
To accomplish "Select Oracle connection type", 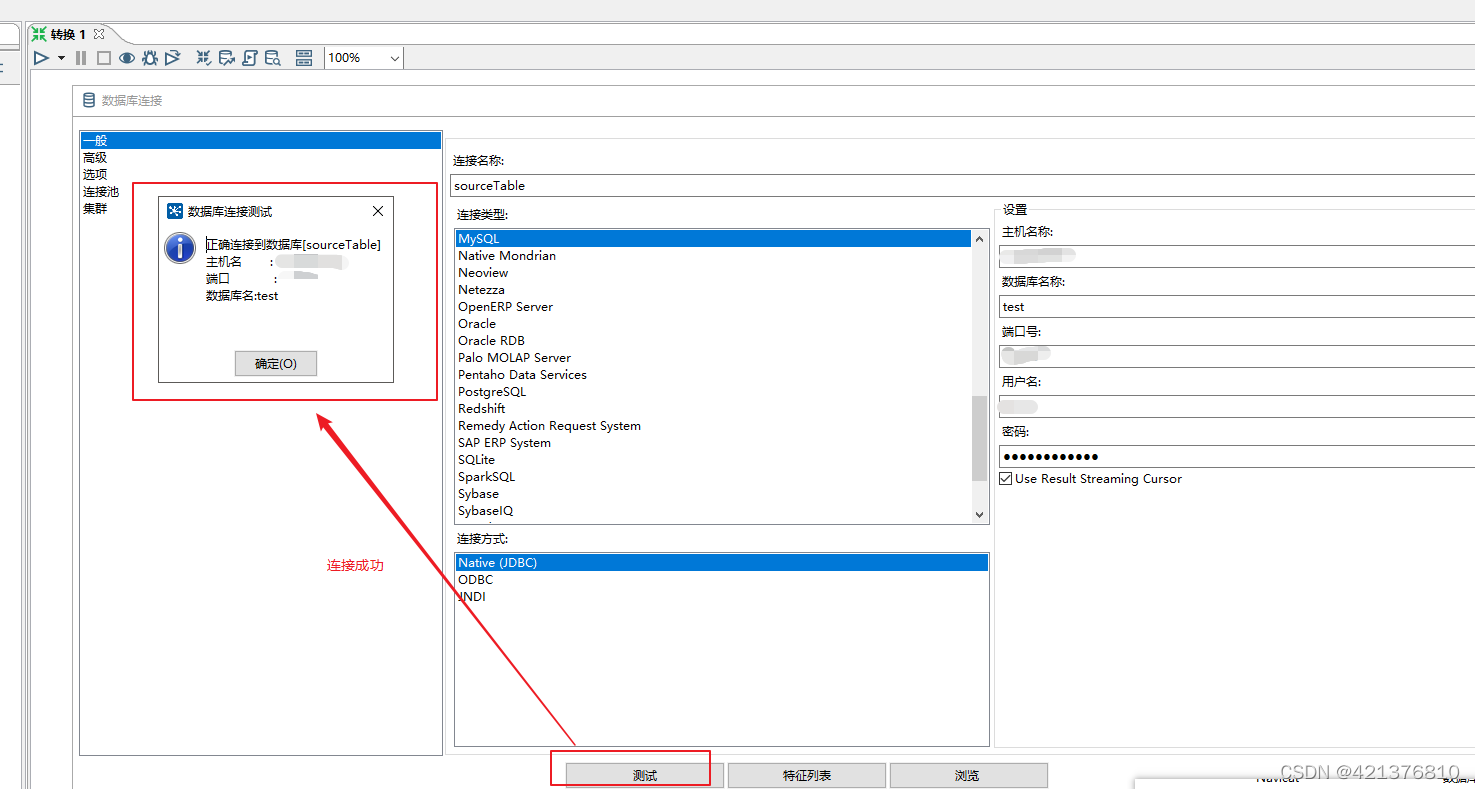I will (x=477, y=323).
